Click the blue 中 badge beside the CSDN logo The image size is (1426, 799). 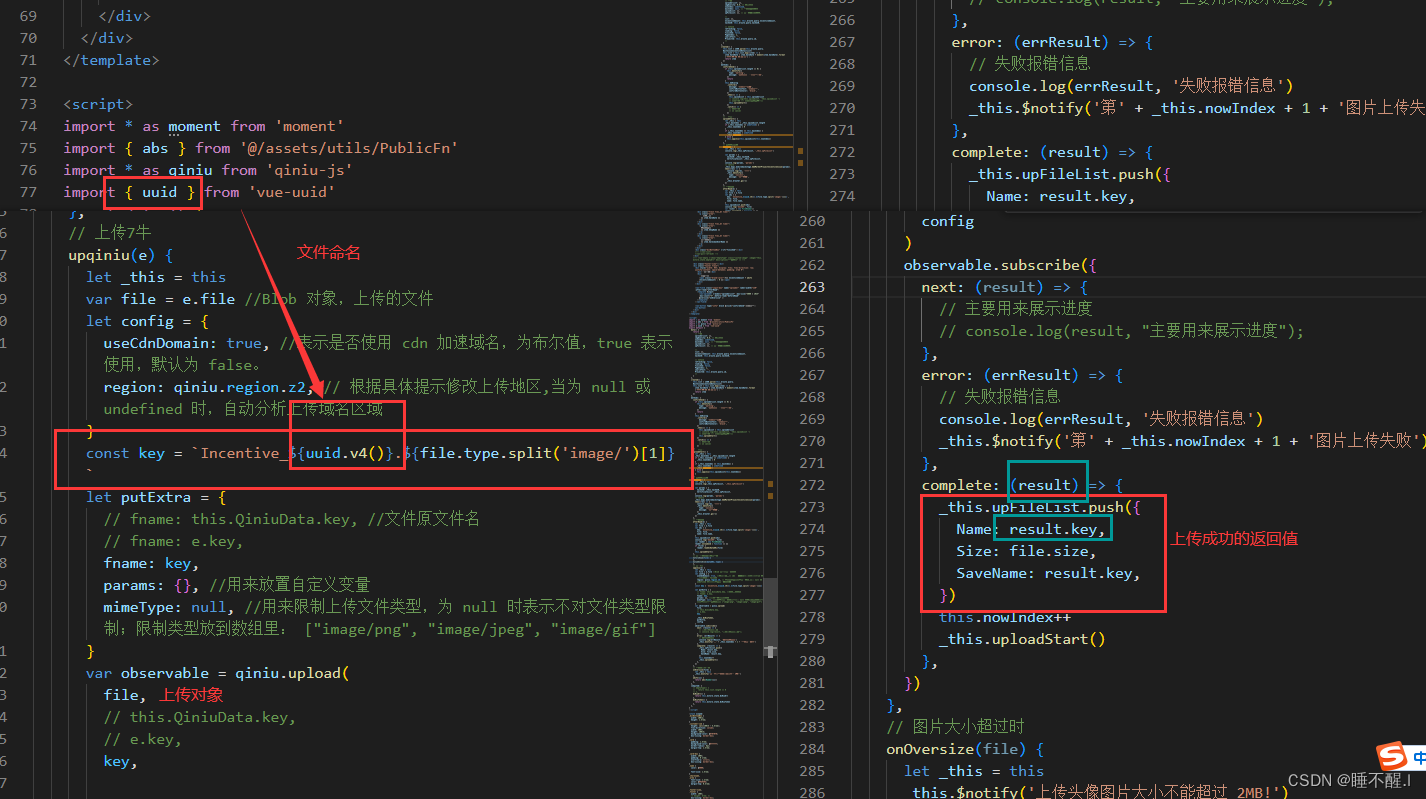pyautogui.click(x=1420, y=758)
